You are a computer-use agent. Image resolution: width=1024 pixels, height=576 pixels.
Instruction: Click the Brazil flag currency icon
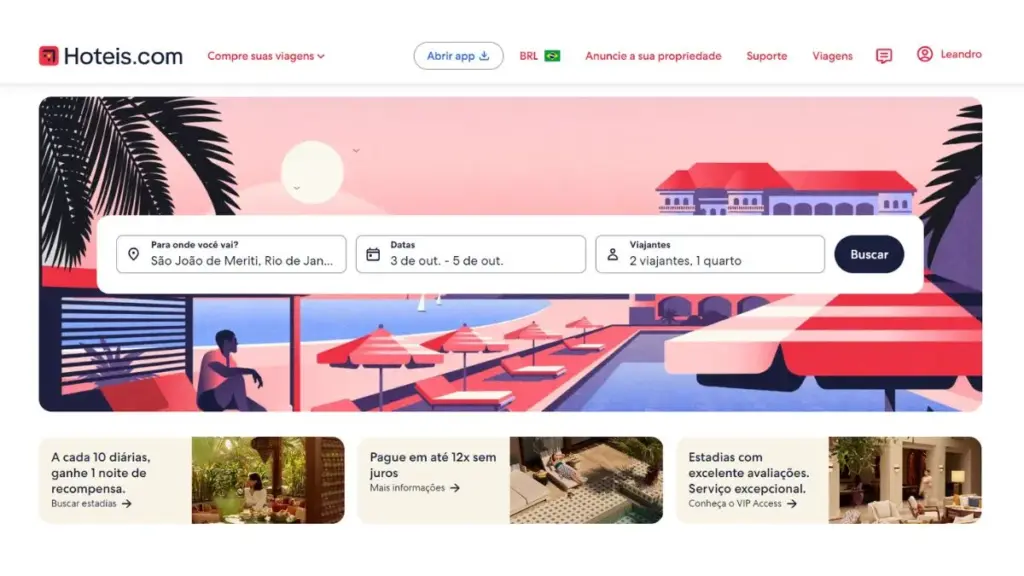click(x=552, y=56)
